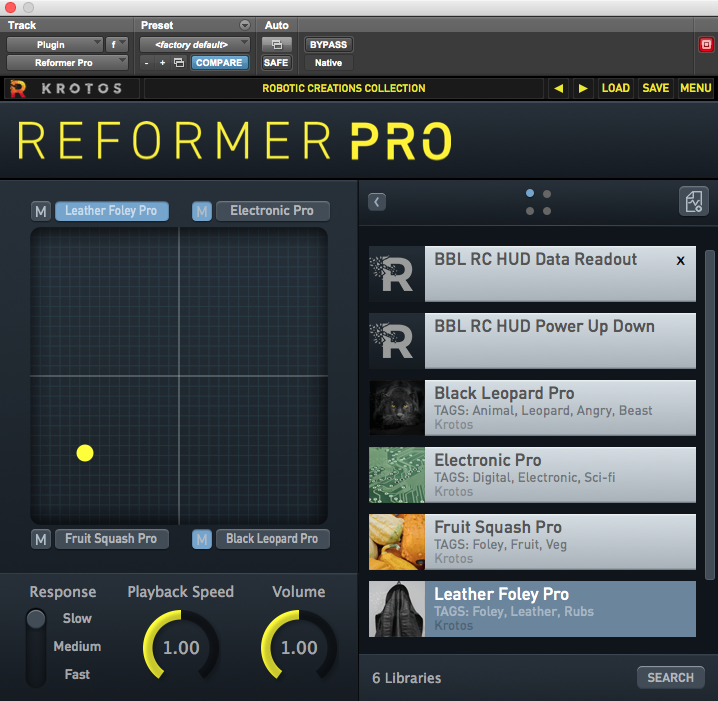718x701 pixels.
Task: Click BBL RC HUD Power Up Down logo thumbnail
Action: (397, 341)
